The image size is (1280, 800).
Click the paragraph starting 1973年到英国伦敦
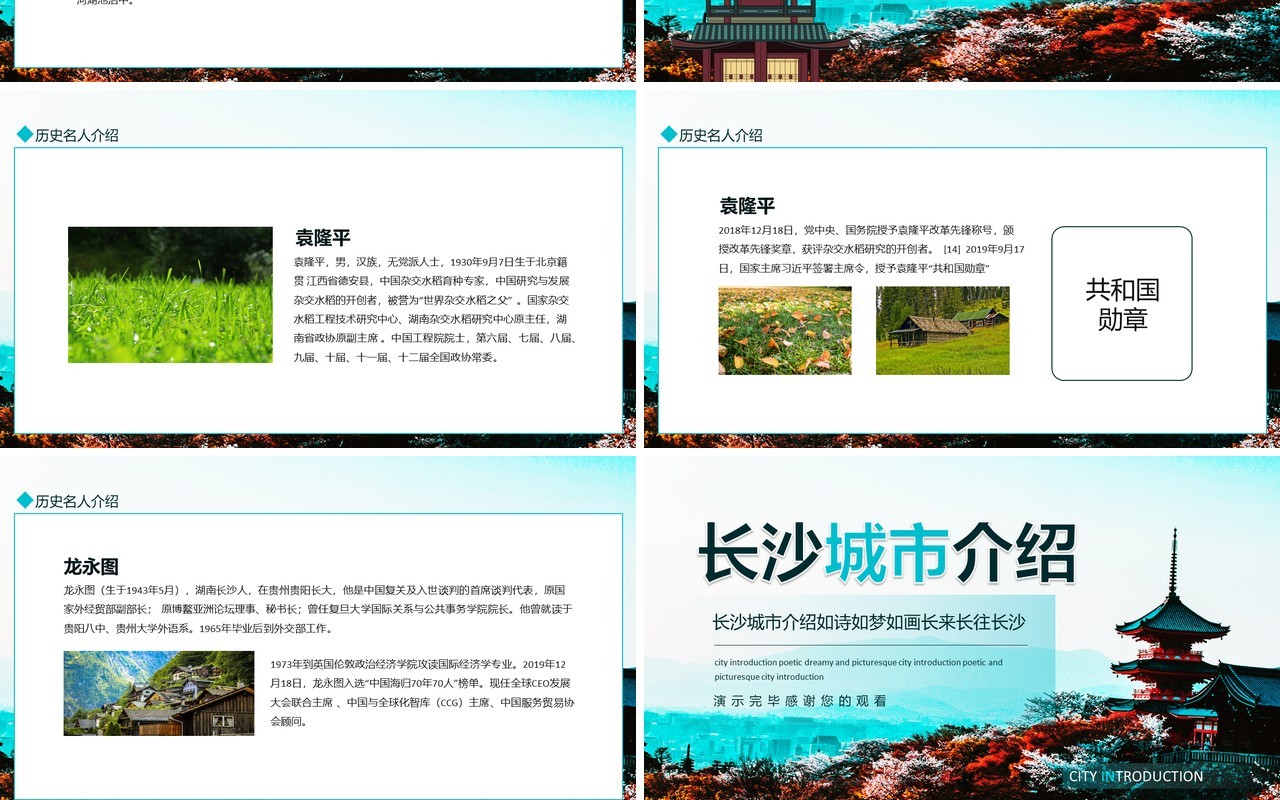[x=422, y=692]
